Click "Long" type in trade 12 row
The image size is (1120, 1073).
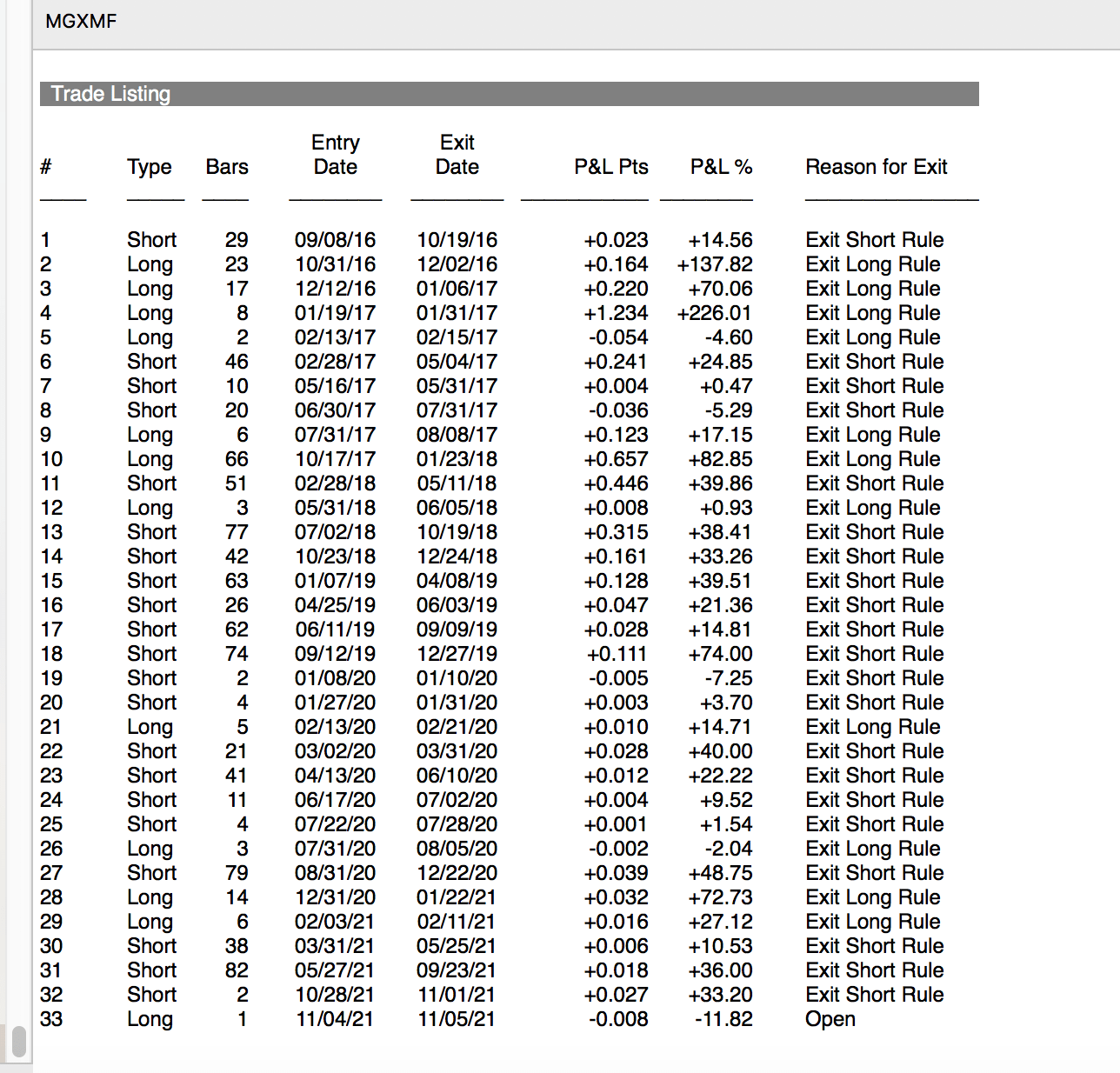click(x=150, y=509)
